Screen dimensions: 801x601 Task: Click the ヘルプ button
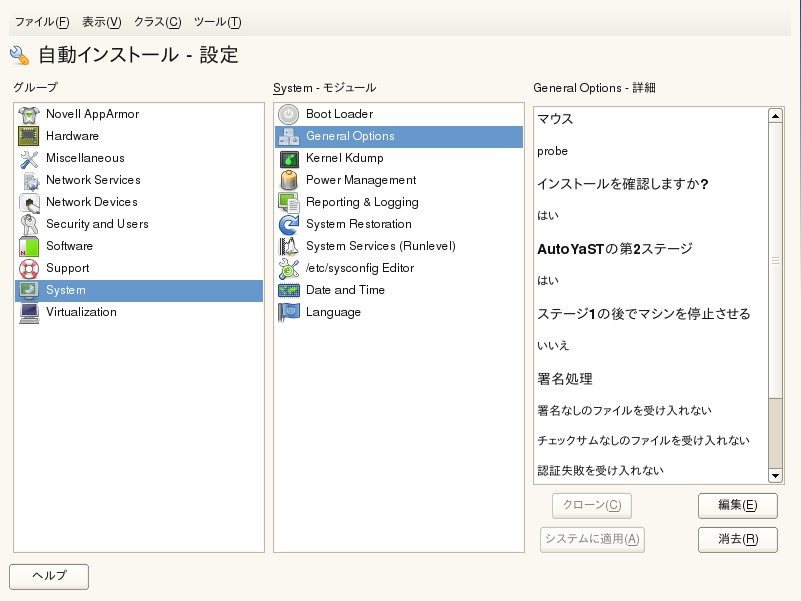[x=49, y=576]
